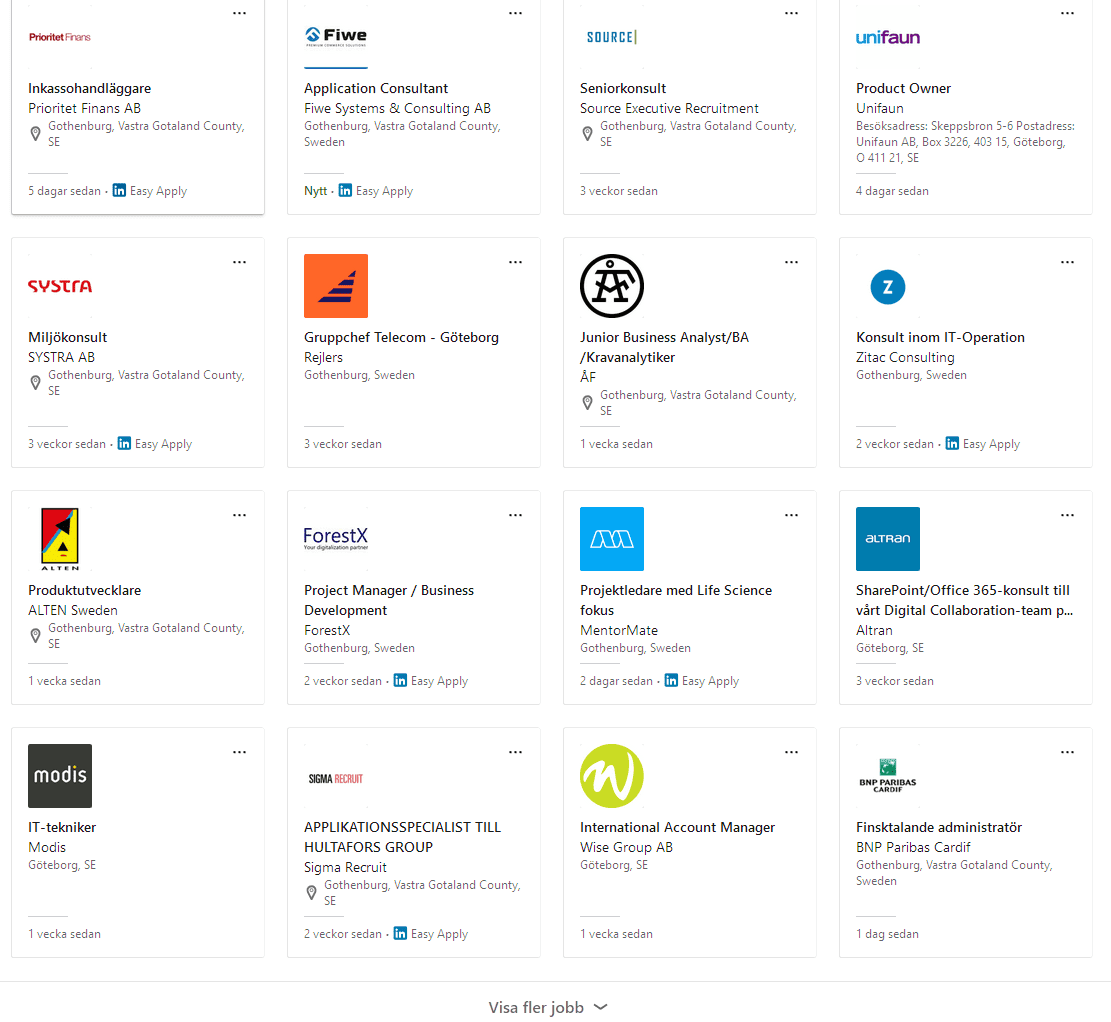This screenshot has height=1022, width=1111.
Task: Open three-dot menu on MentorMate job card
Action: point(791,515)
